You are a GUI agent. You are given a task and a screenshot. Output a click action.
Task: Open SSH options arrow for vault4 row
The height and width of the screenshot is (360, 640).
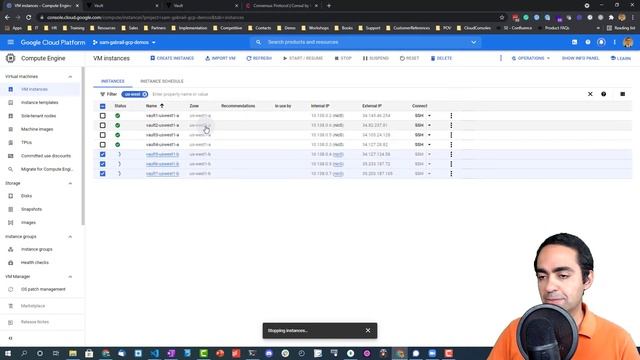click(429, 144)
